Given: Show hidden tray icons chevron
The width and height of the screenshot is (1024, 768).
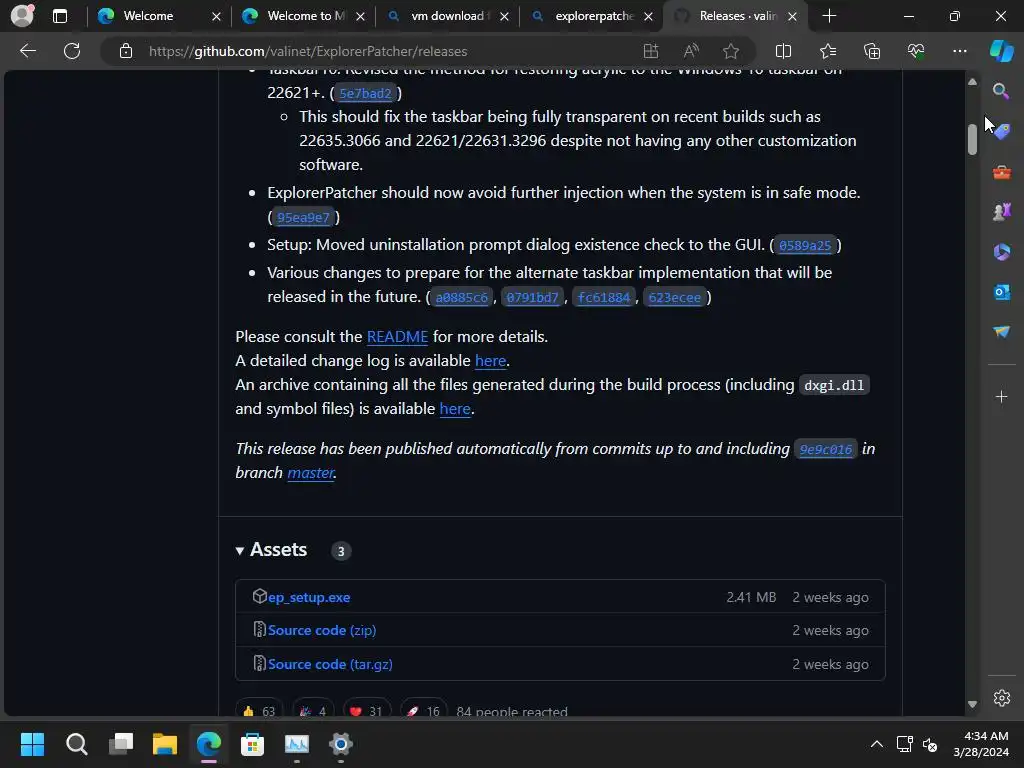Looking at the screenshot, I should coord(876,744).
